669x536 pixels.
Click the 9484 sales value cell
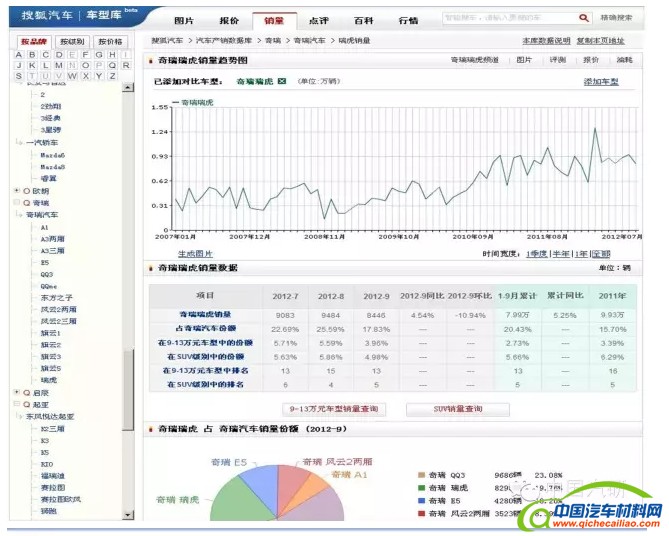pyautogui.click(x=331, y=315)
